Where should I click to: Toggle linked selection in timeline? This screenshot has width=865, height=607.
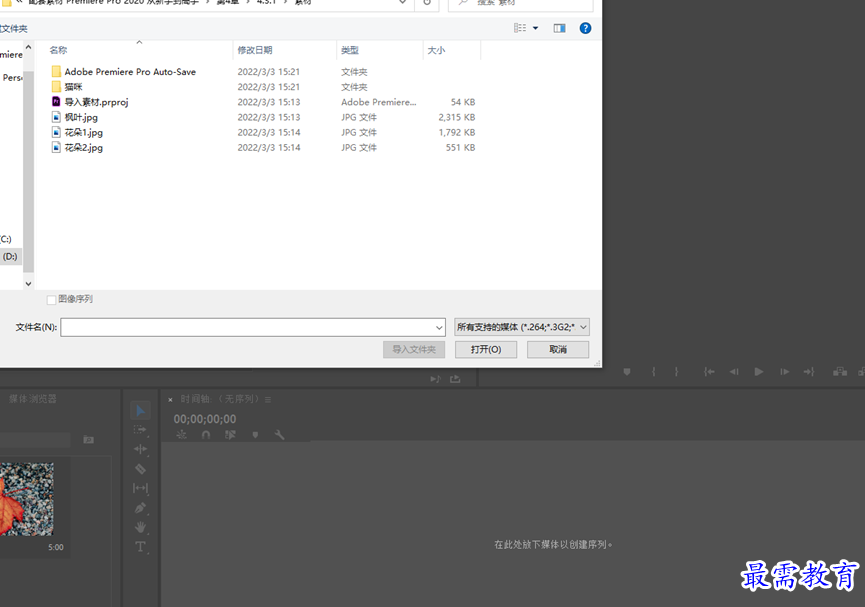tap(231, 435)
